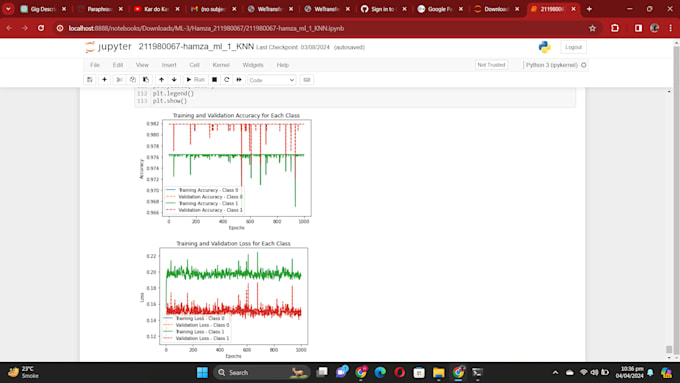Open the Help menu
680x383 pixels.
pos(283,65)
